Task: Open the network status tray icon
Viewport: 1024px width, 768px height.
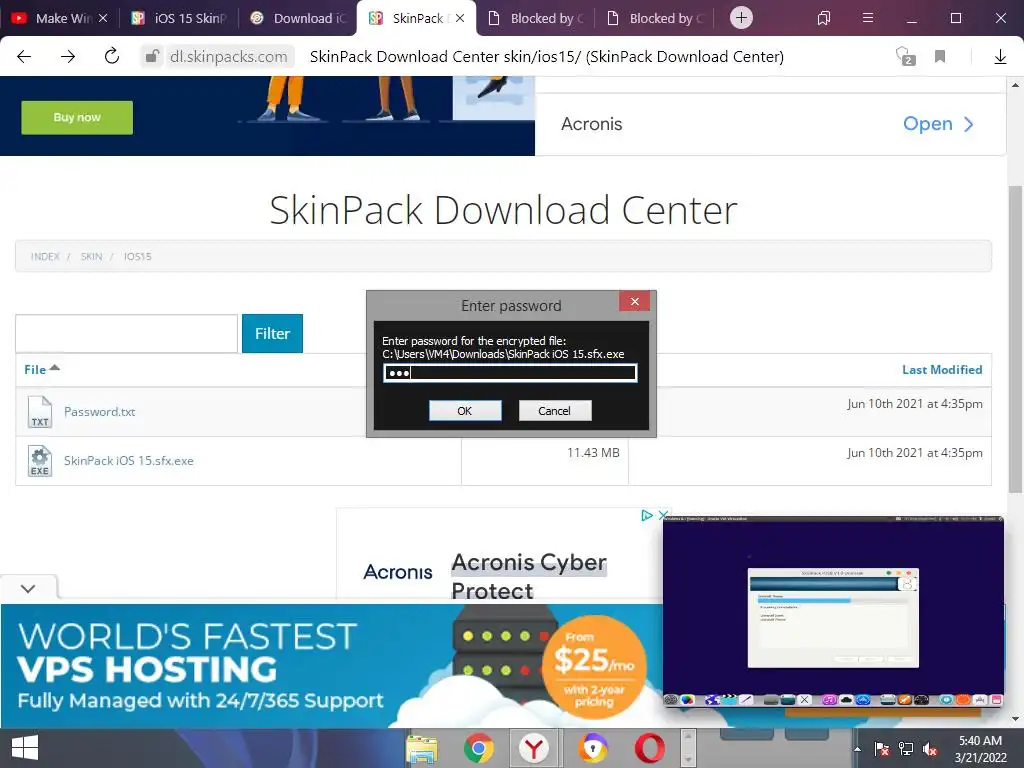Action: point(906,749)
